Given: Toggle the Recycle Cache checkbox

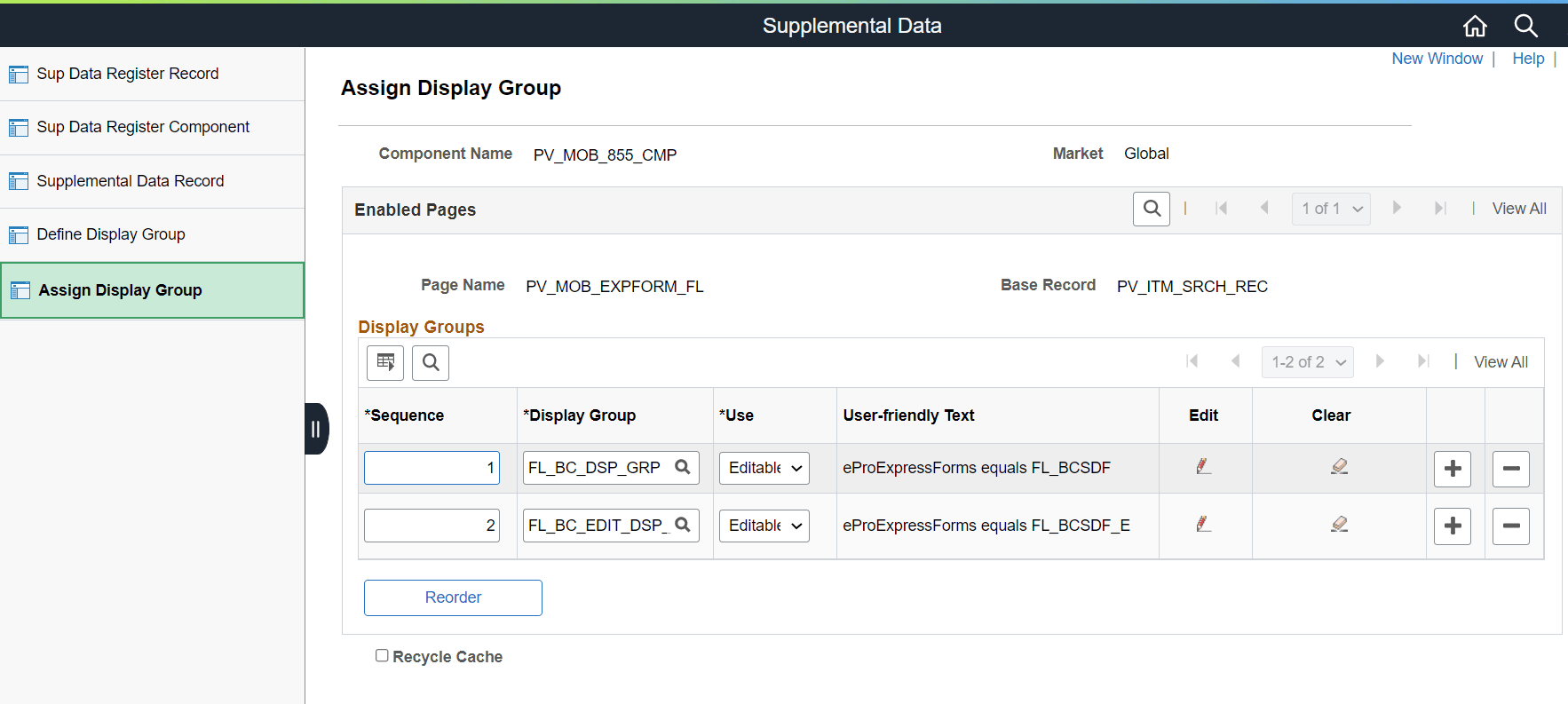Looking at the screenshot, I should (x=382, y=655).
